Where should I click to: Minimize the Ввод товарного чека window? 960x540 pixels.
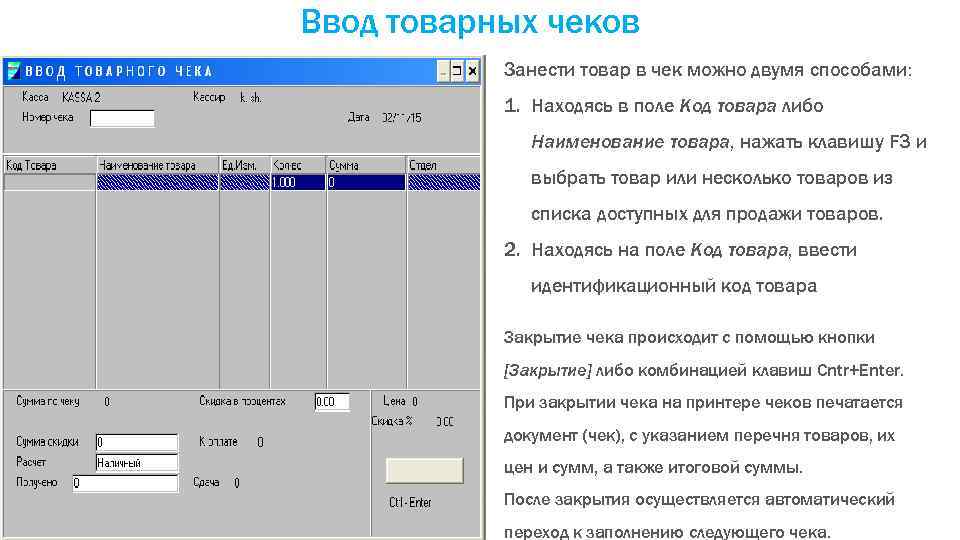tap(444, 71)
